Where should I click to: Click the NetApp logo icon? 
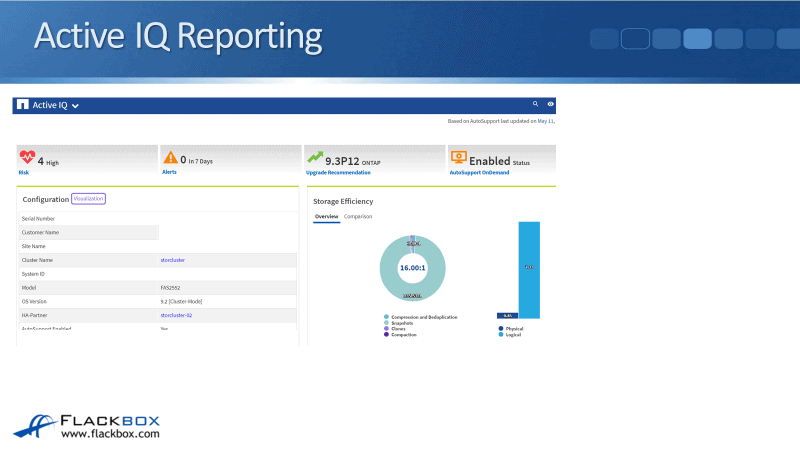pyautogui.click(x=23, y=104)
